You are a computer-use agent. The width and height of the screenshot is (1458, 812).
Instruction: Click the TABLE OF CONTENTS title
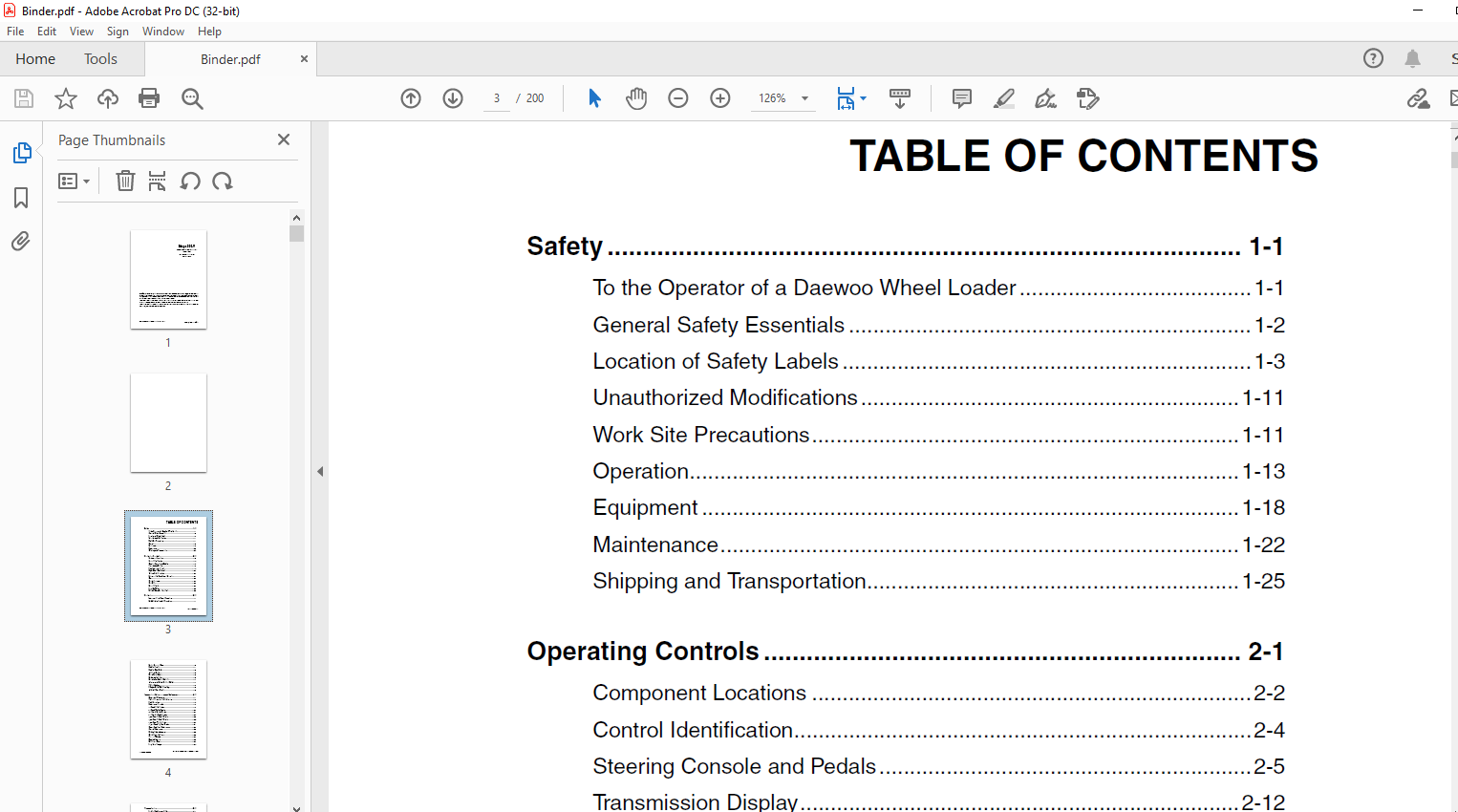click(x=1083, y=156)
